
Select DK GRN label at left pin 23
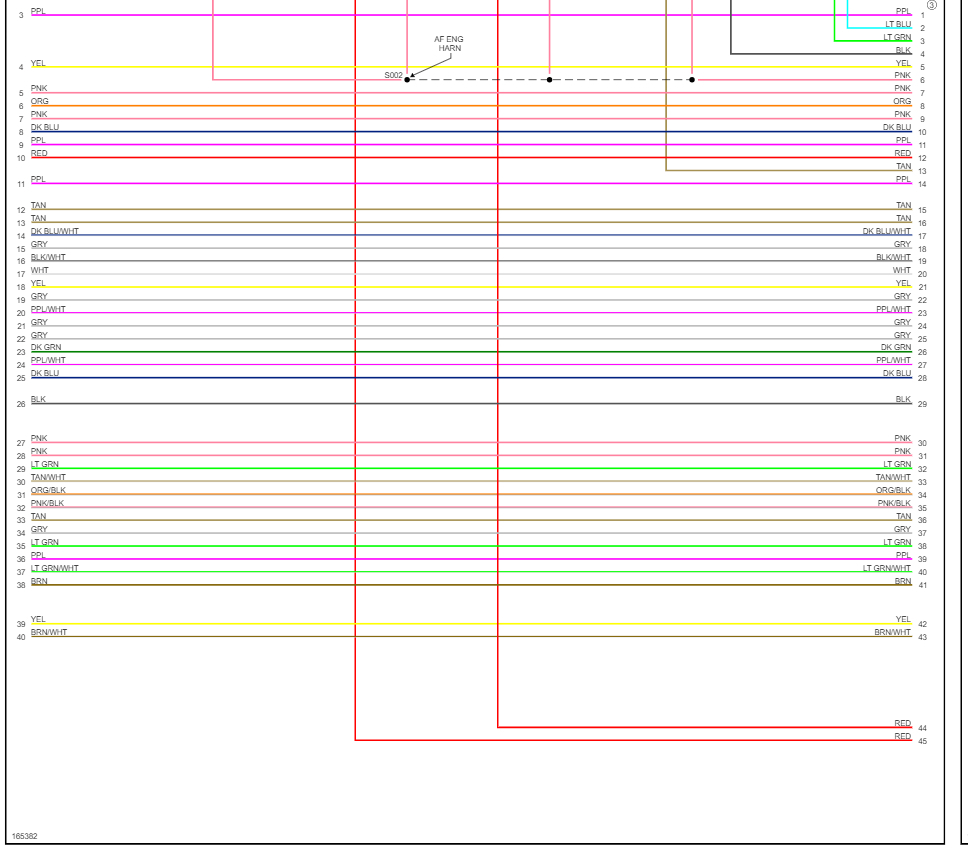(46, 347)
